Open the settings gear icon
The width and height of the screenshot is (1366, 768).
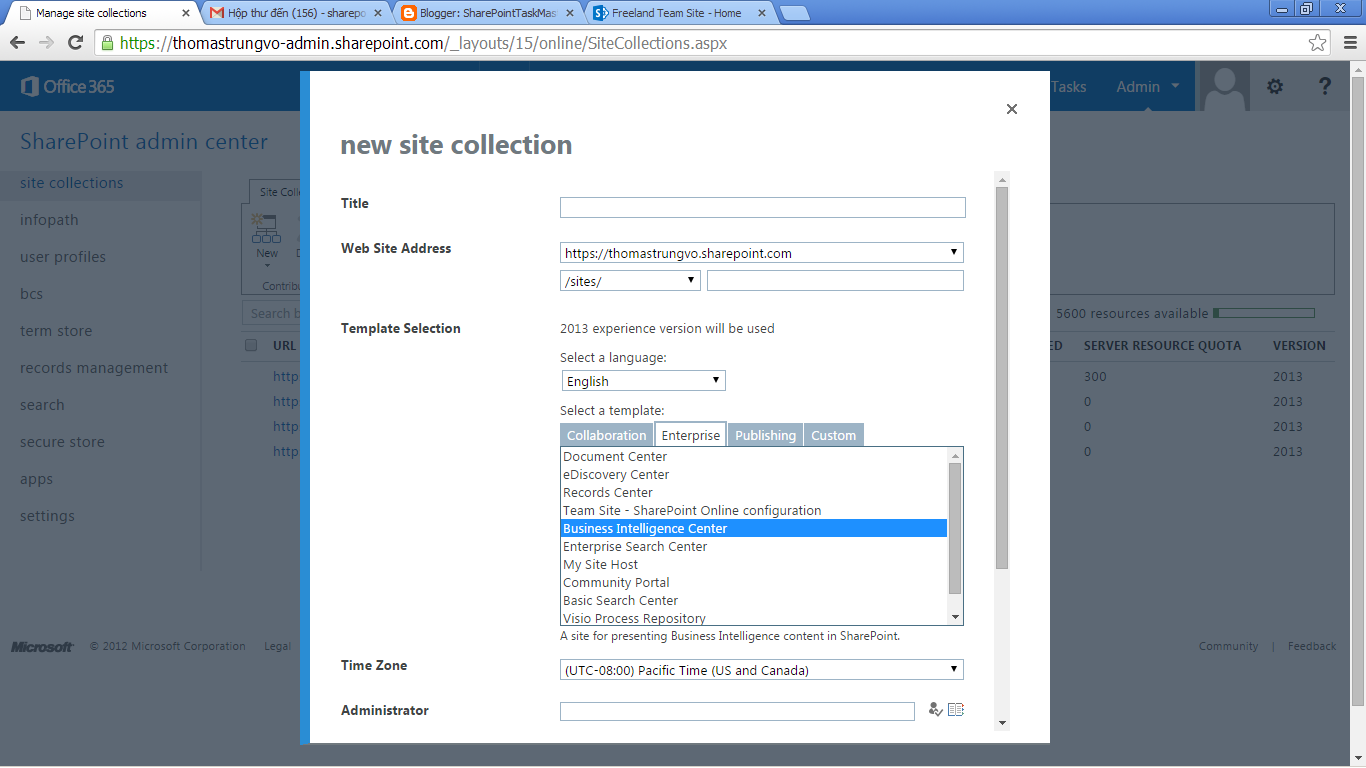(x=1275, y=86)
